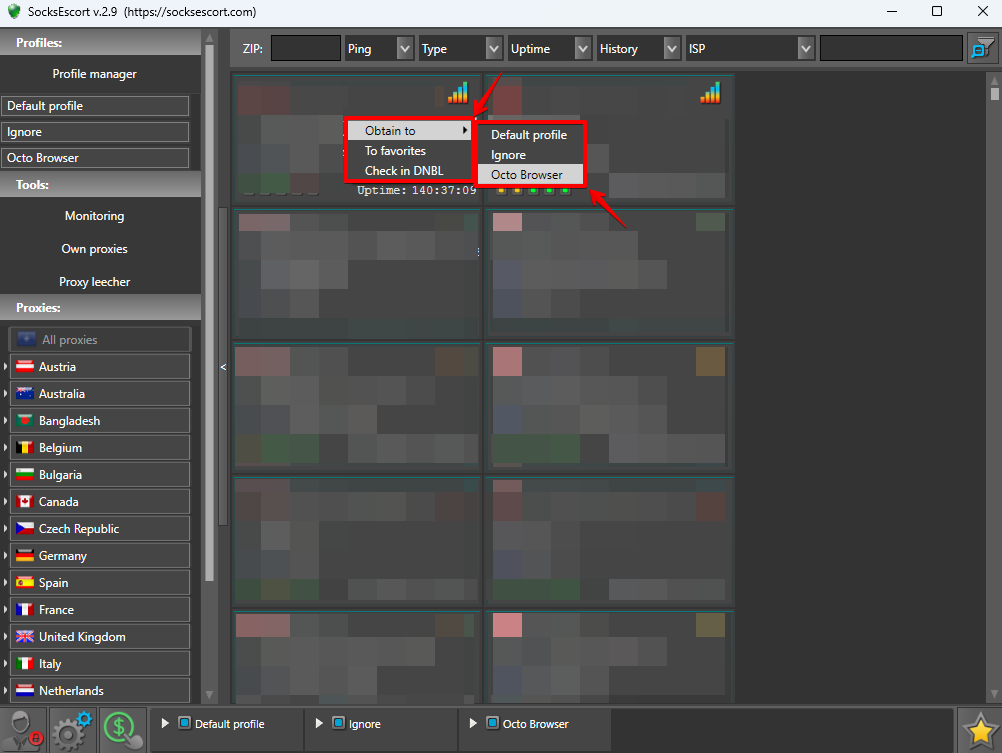Screen dimensions: 1002x753
Task: Click SocksEscort shield logo in title bar
Action: [13, 12]
